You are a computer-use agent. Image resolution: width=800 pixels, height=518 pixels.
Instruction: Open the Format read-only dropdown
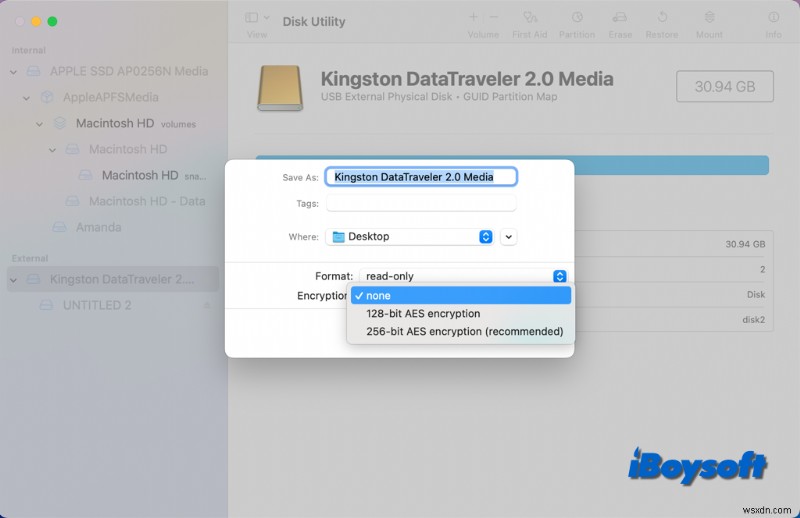(463, 276)
